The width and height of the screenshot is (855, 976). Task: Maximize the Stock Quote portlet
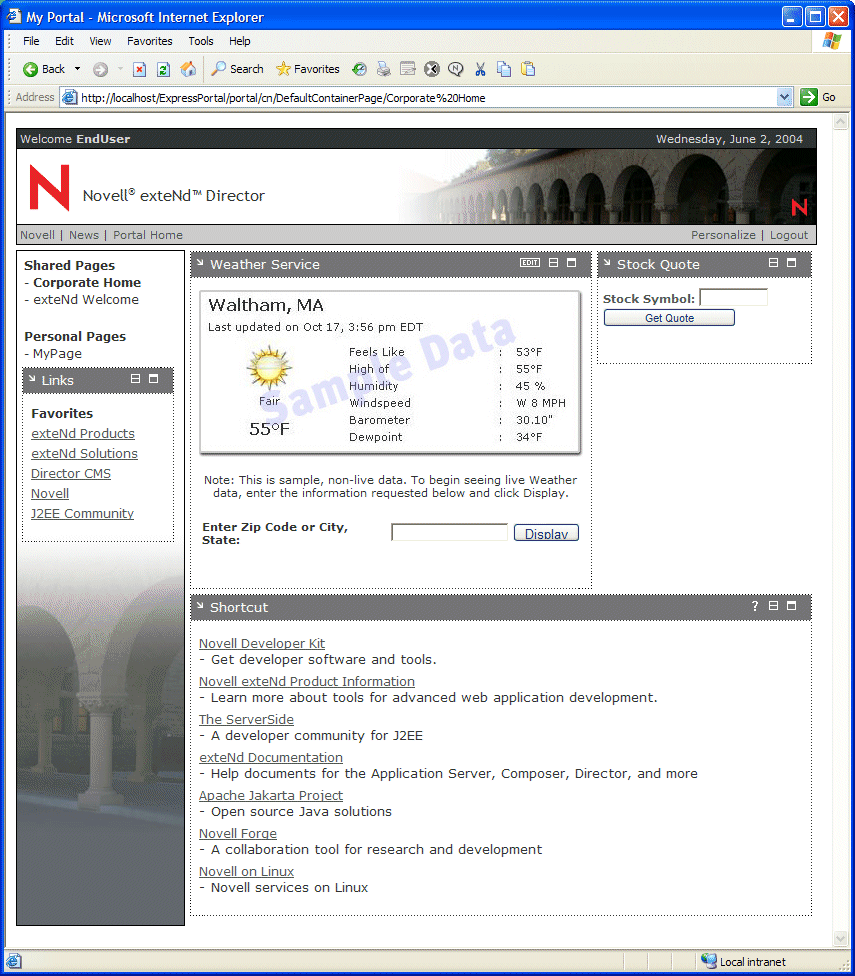tap(792, 263)
